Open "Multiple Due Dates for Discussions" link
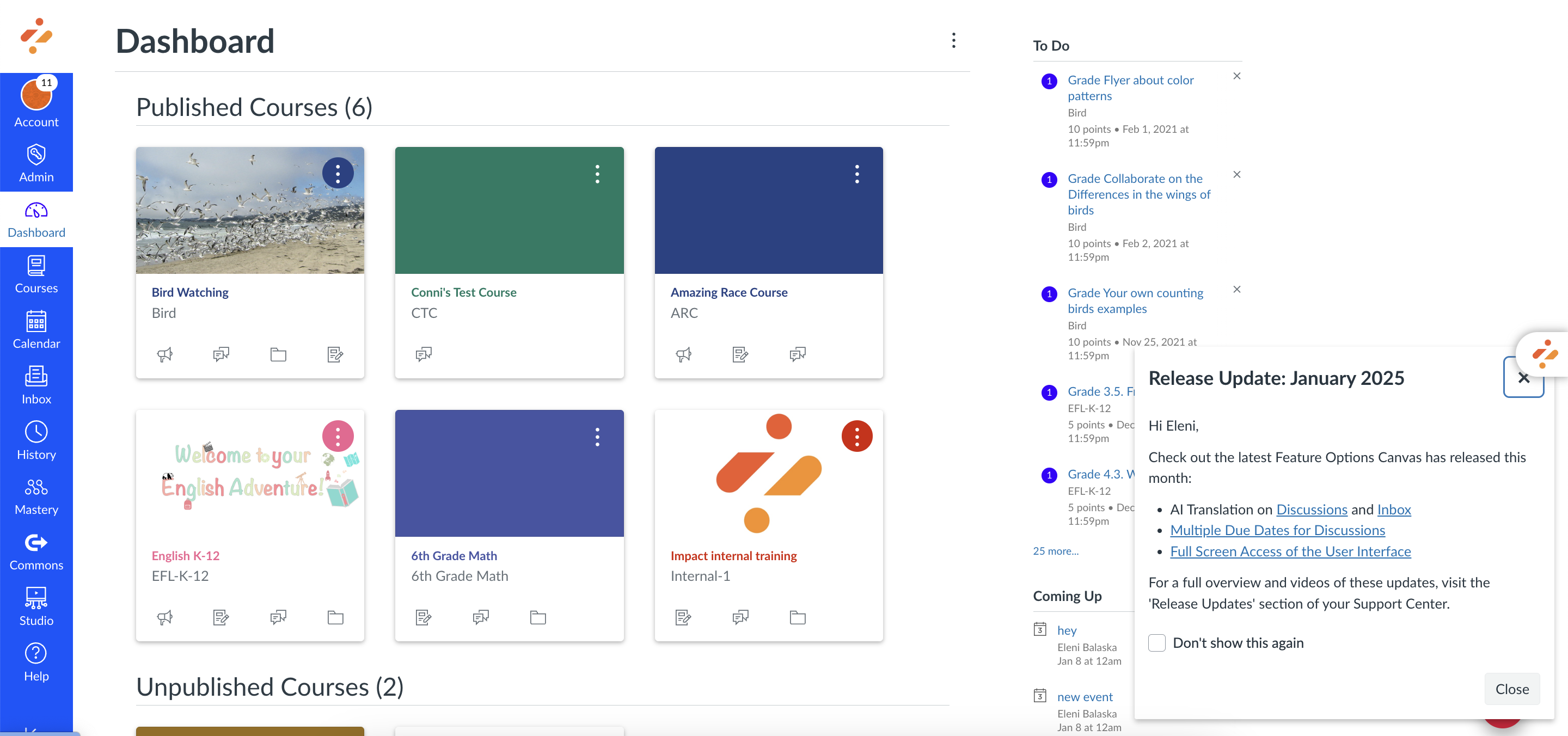This screenshot has width=1568, height=736. [1277, 530]
